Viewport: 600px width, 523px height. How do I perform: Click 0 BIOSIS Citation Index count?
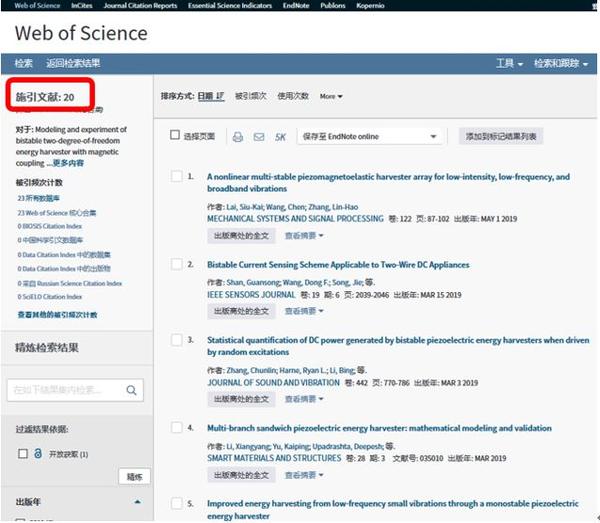point(50,226)
